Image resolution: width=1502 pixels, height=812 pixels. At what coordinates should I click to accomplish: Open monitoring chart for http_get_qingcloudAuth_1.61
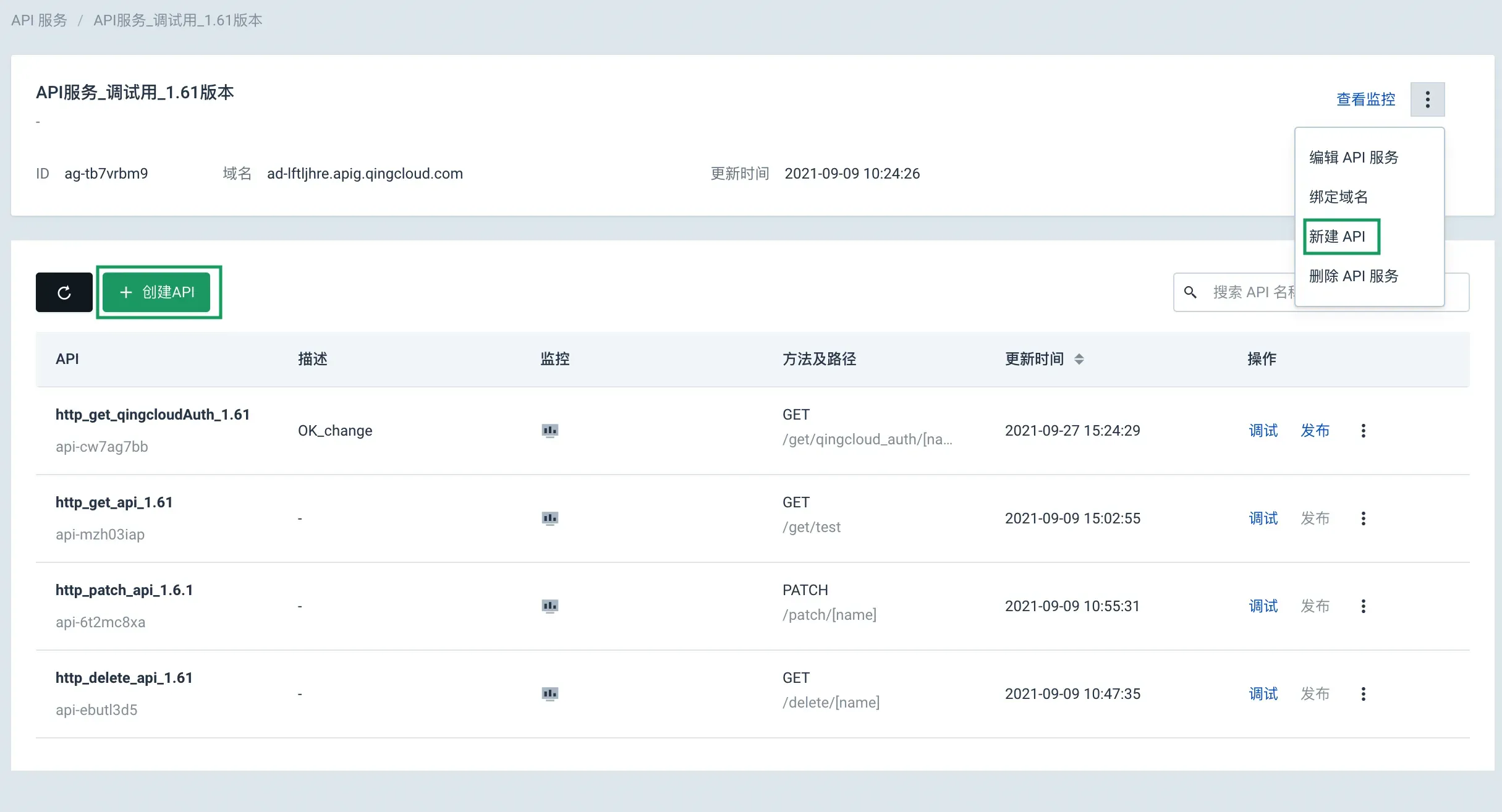point(549,431)
